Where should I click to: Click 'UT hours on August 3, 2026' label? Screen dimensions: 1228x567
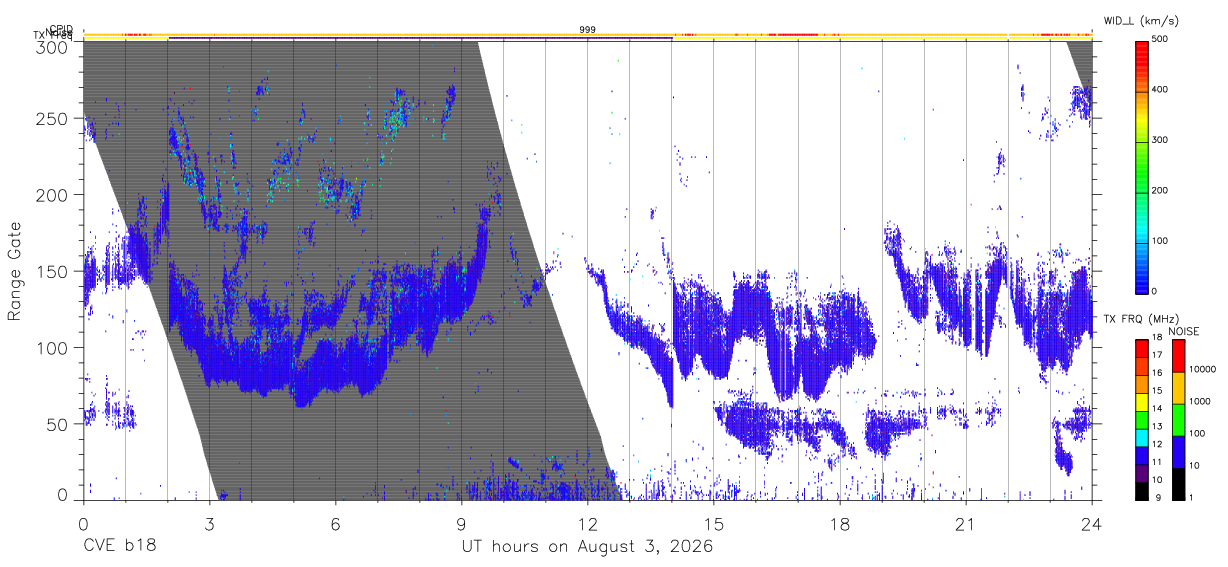[x=587, y=547]
